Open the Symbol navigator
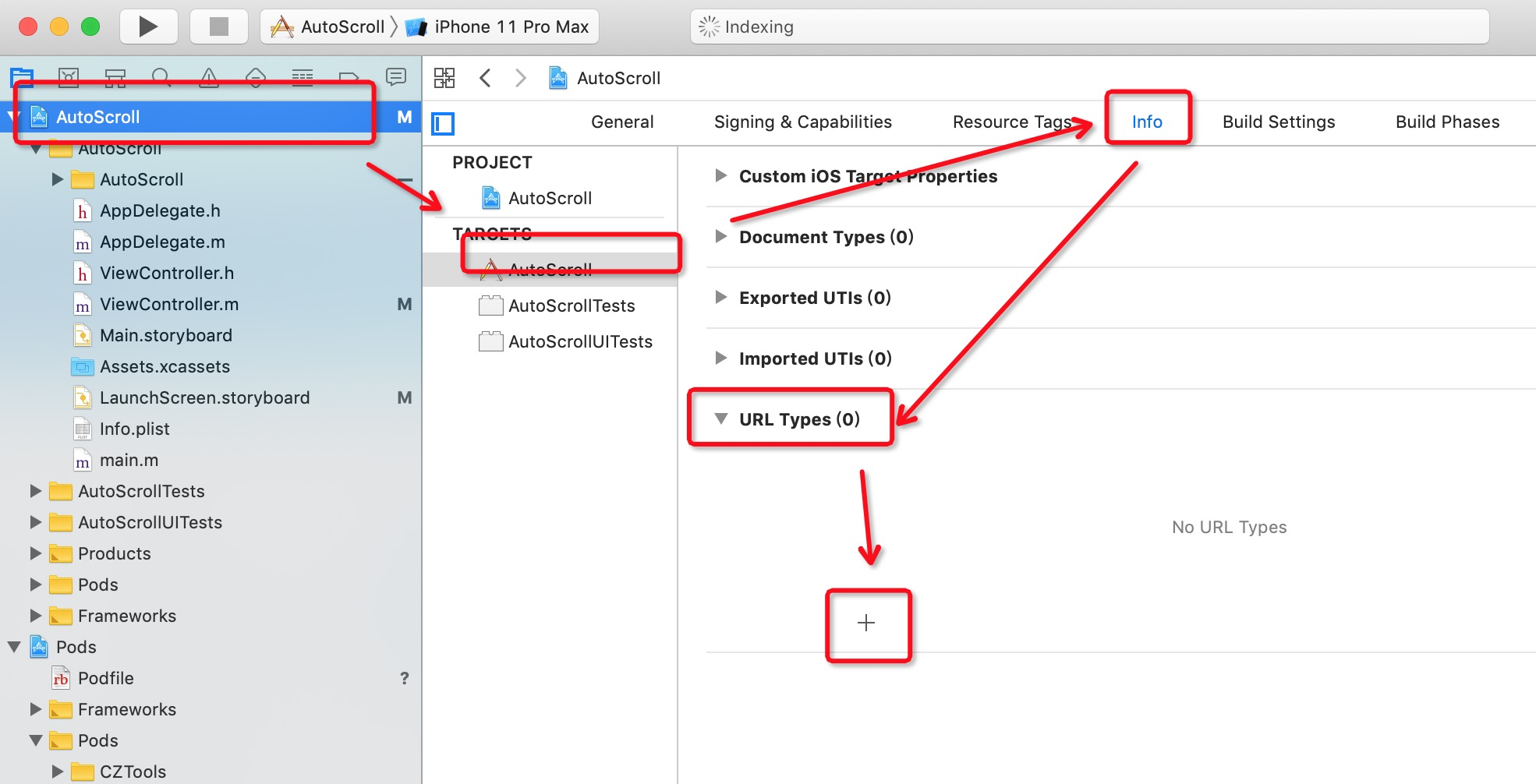The image size is (1536, 784). coord(115,77)
